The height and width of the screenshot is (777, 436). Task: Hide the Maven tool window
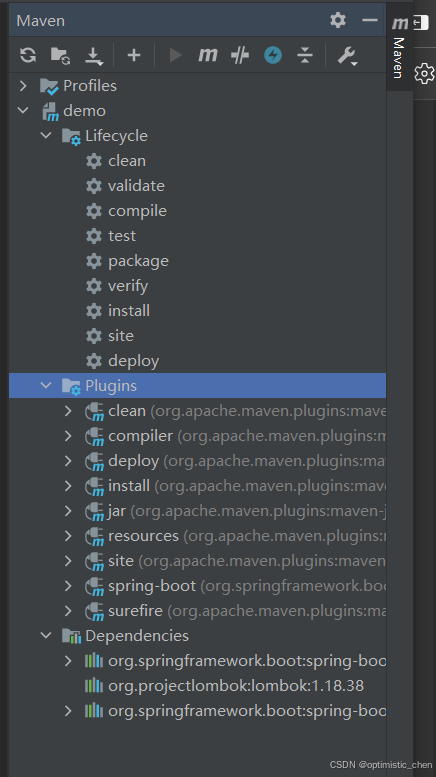pyautogui.click(x=370, y=20)
